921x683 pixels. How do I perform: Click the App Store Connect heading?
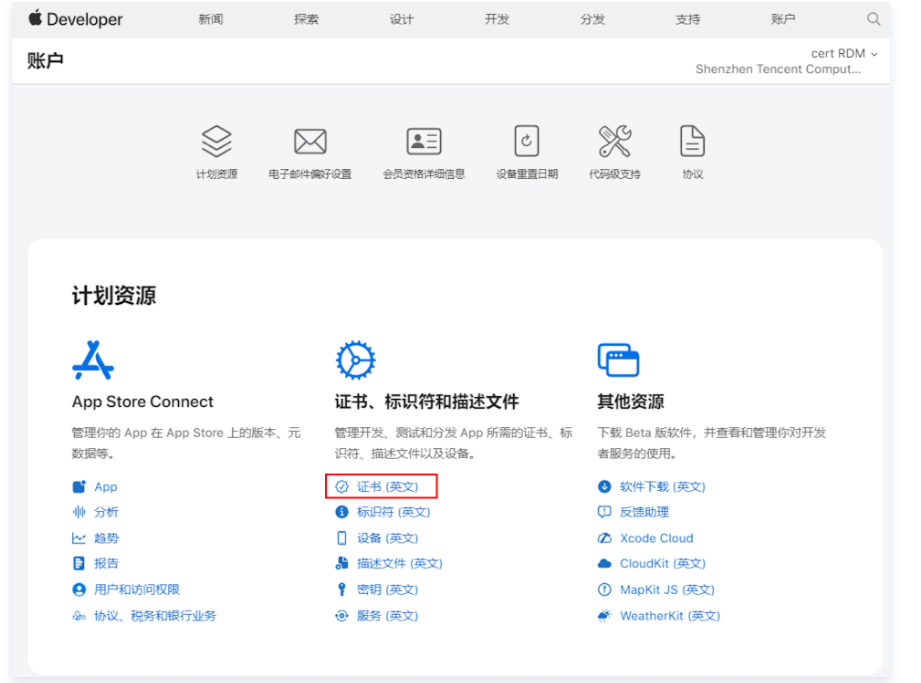[x=143, y=402]
